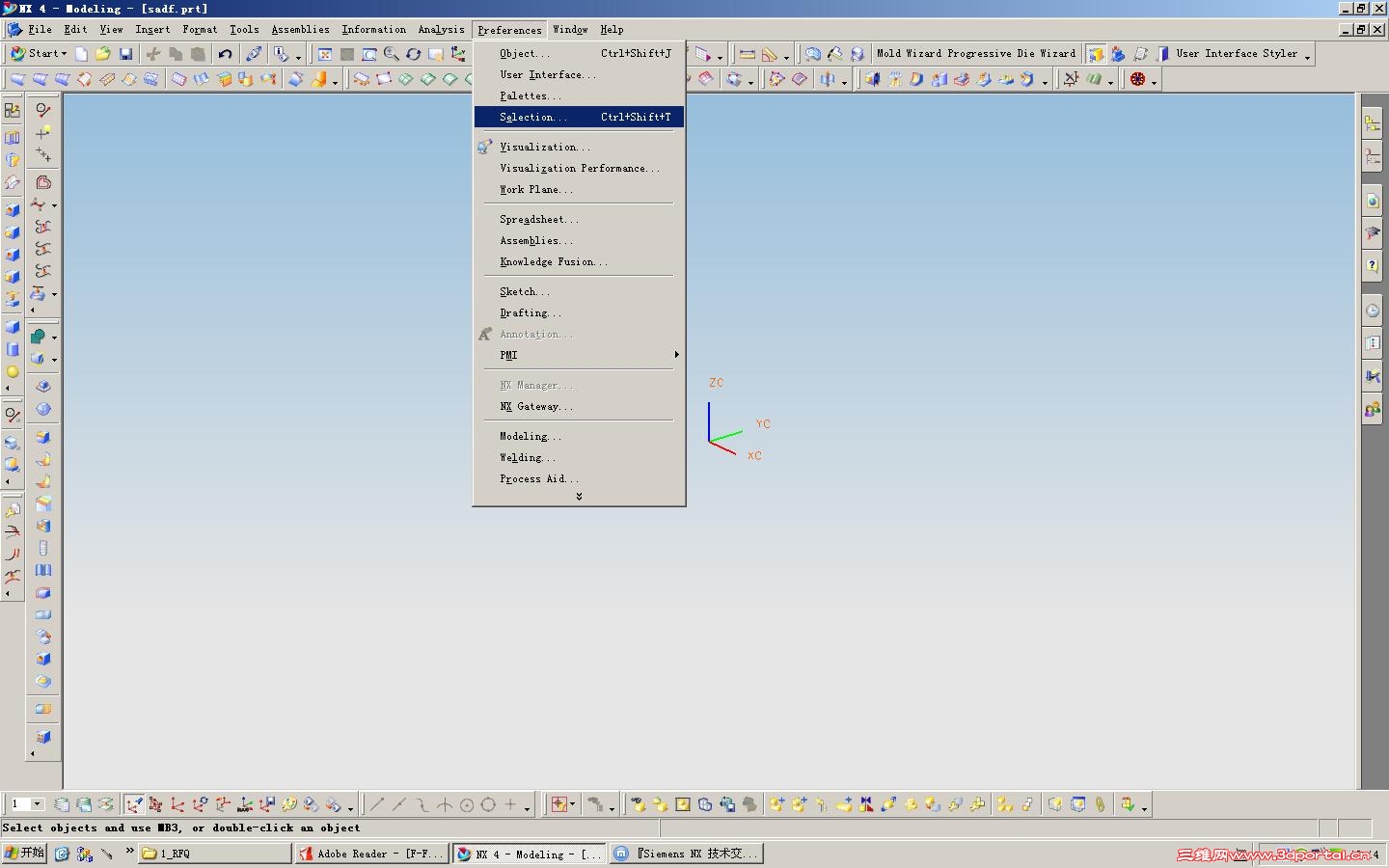Click the Roles icon in right sidebar
This screenshot has width=1389, height=868.
(1372, 410)
